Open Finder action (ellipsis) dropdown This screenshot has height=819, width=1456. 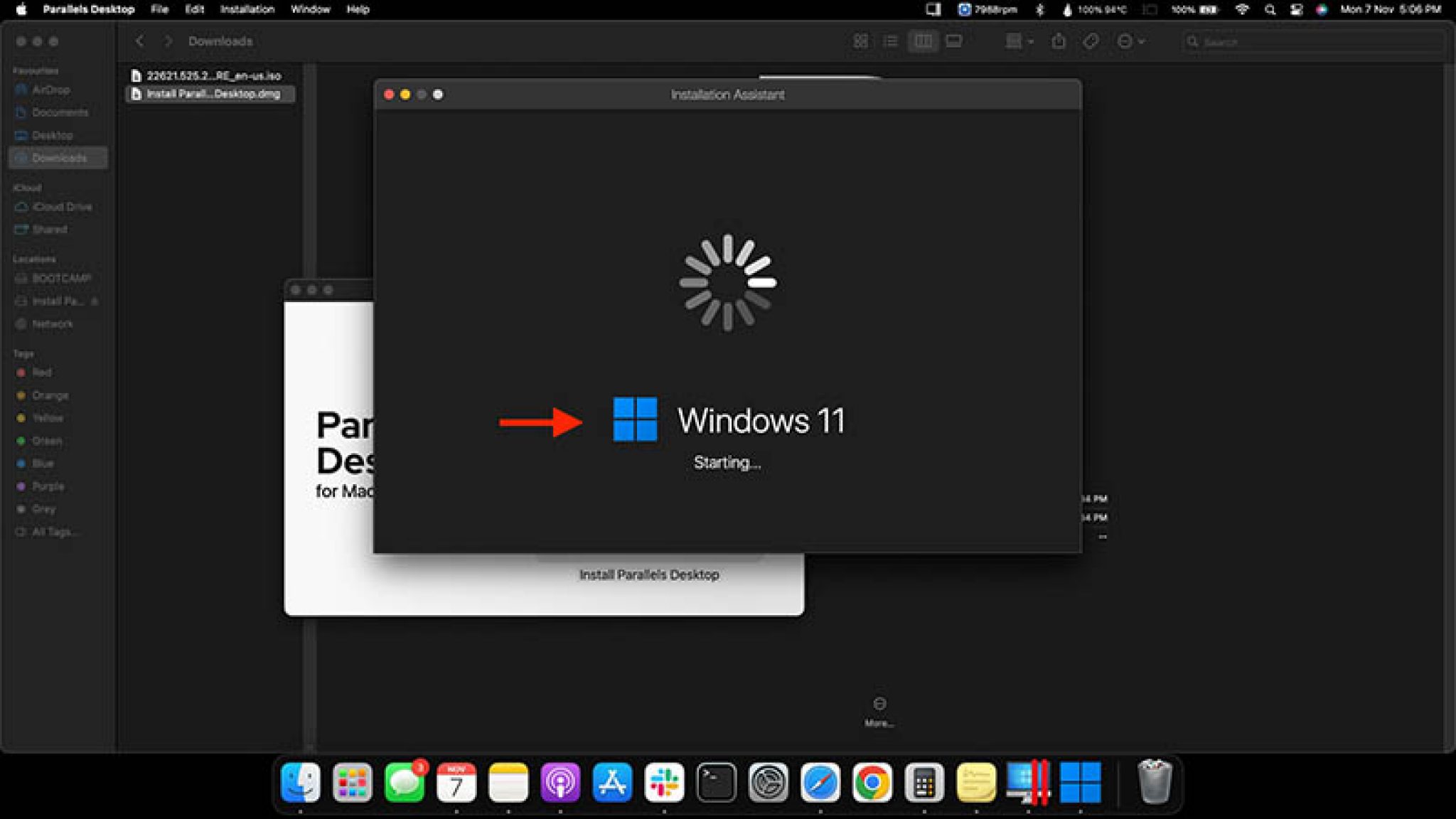pyautogui.click(x=1130, y=41)
